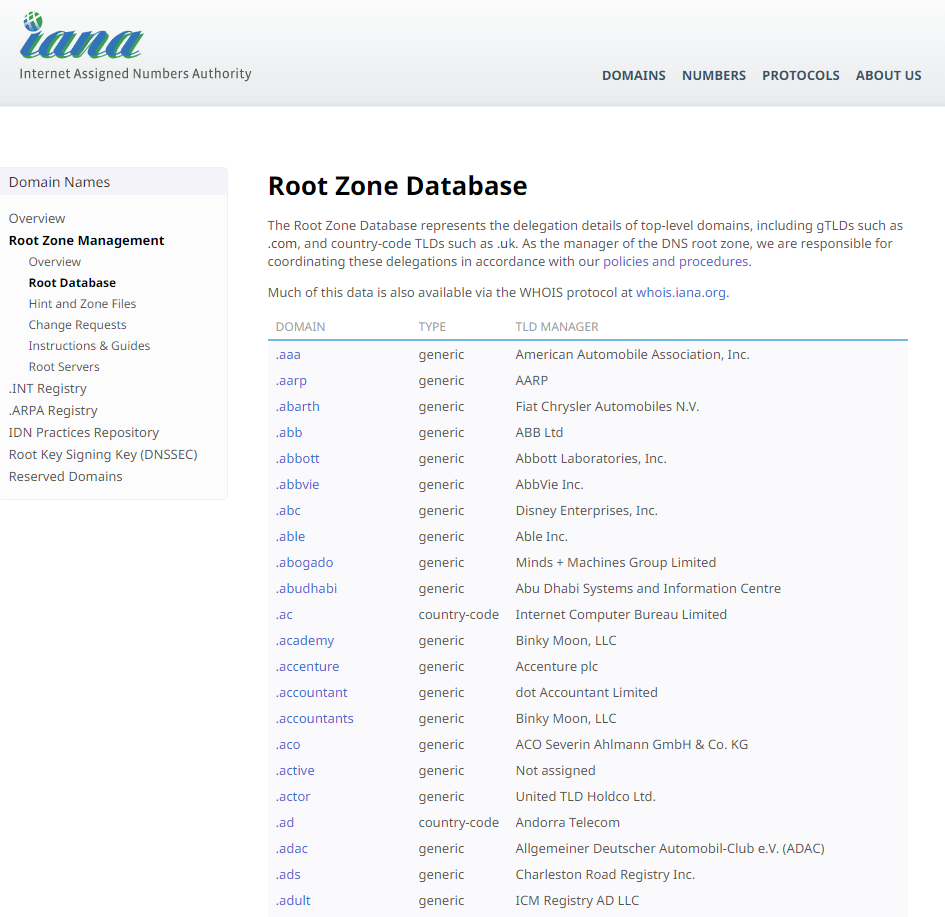
Task: Open the PROTOCOLS menu
Action: 800,75
